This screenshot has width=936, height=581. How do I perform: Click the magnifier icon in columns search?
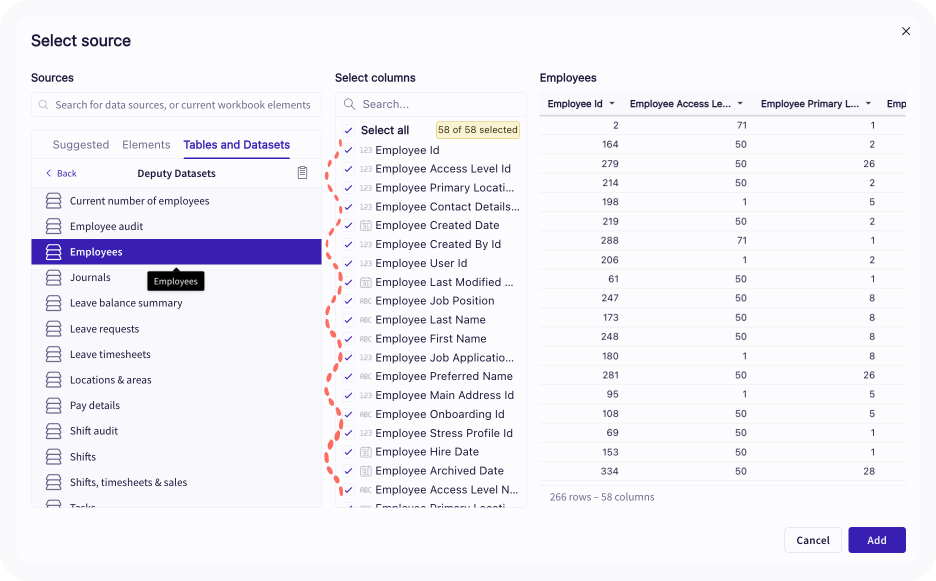click(x=350, y=104)
